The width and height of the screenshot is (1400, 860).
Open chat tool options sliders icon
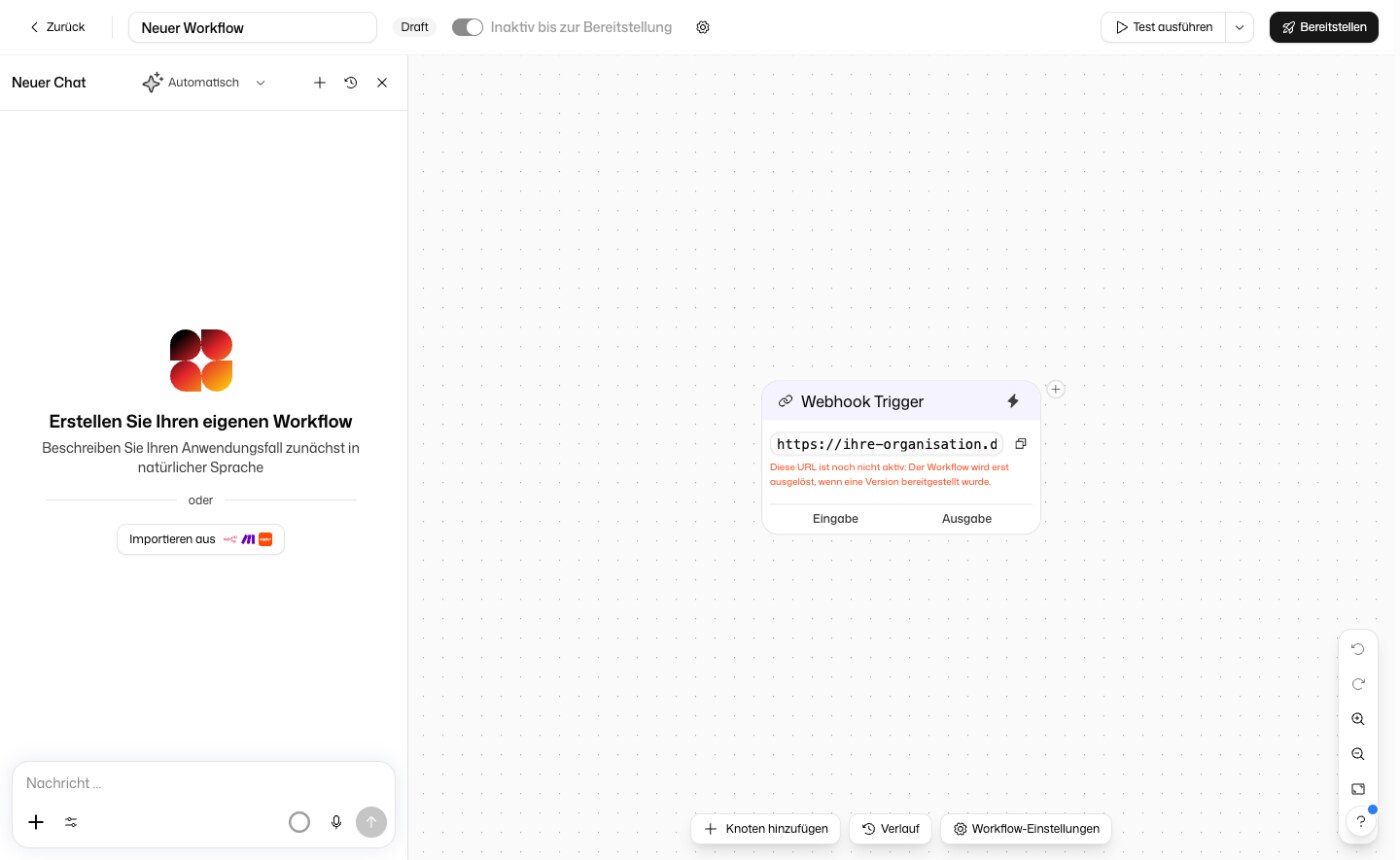tap(71, 822)
